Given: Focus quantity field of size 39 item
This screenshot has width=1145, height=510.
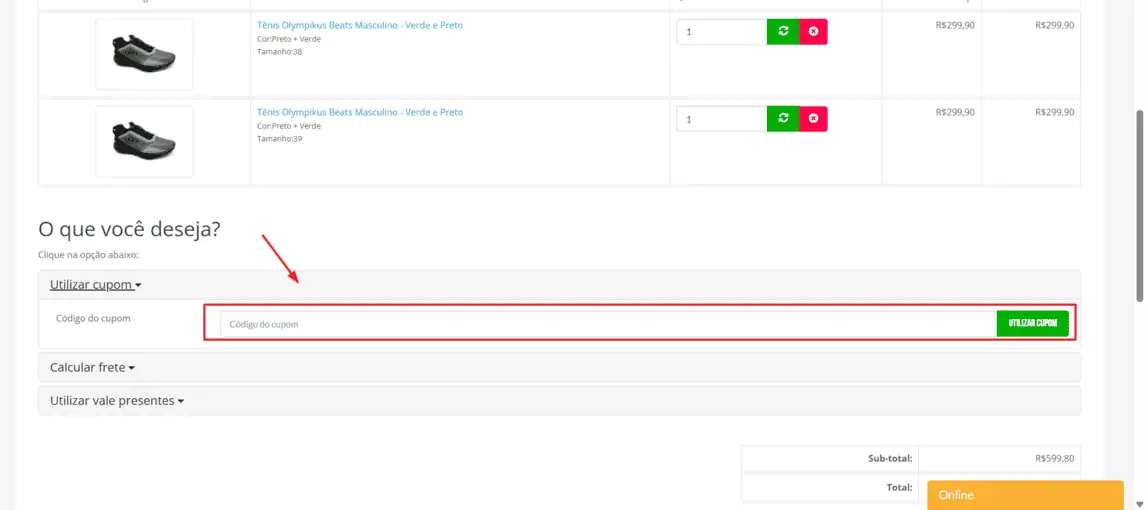Looking at the screenshot, I should [721, 118].
